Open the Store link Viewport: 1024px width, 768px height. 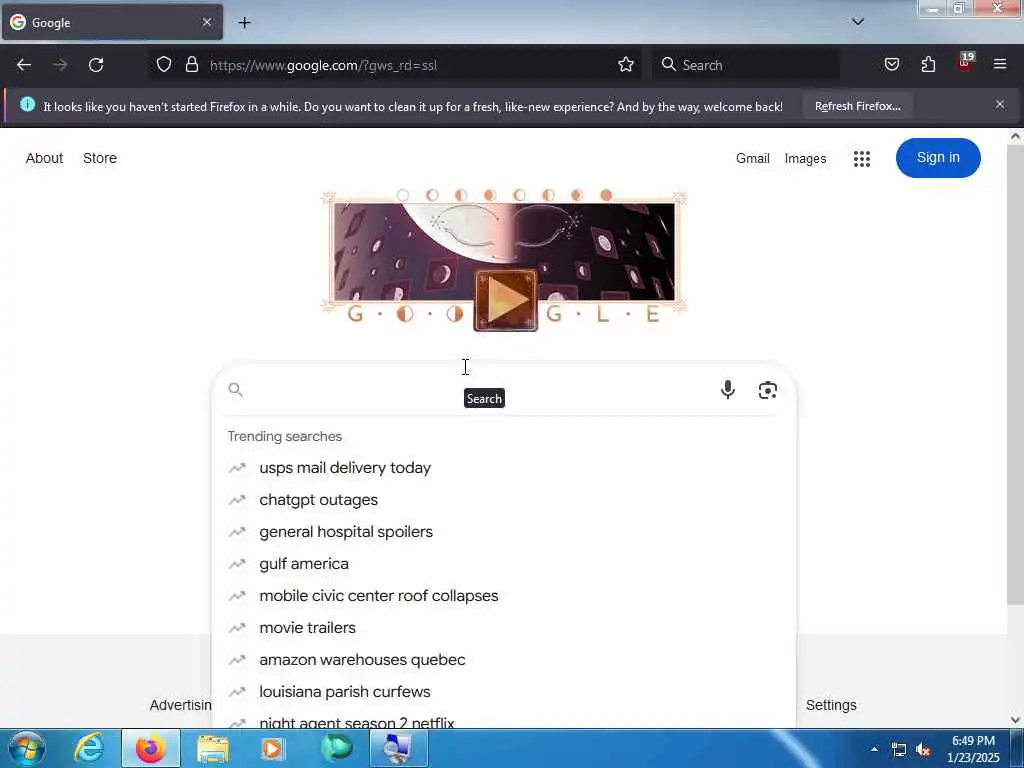[100, 158]
